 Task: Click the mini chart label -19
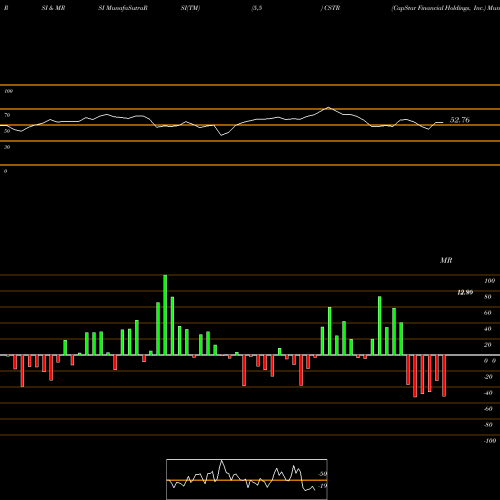pyautogui.click(x=323, y=486)
